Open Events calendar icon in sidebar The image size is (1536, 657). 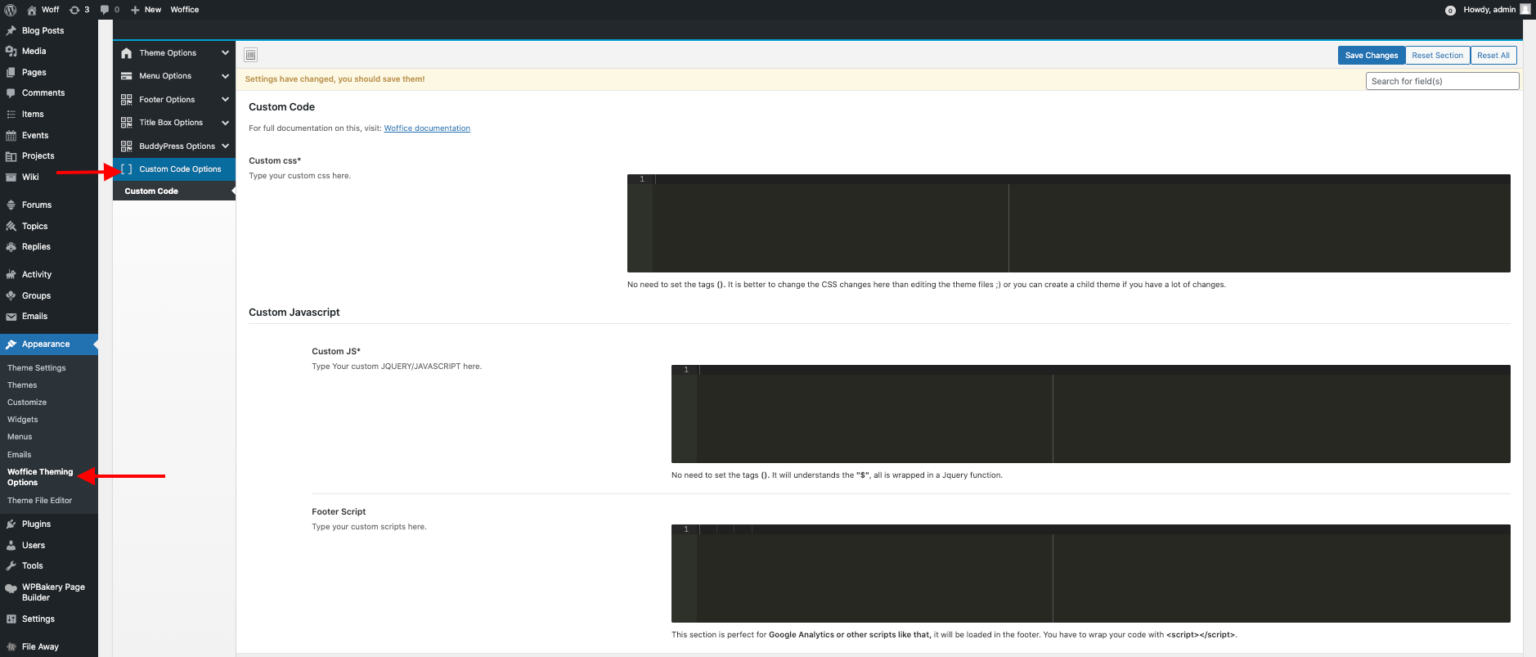tap(10, 135)
